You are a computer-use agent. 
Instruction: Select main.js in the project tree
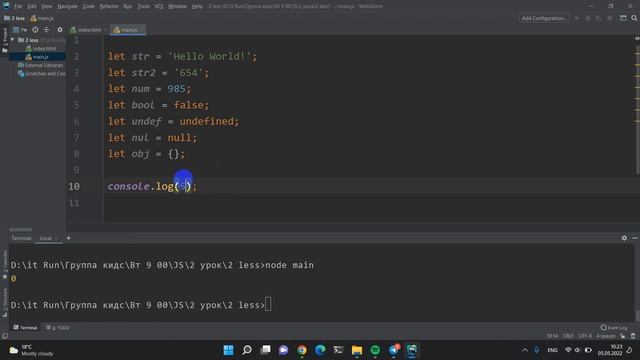pos(37,57)
